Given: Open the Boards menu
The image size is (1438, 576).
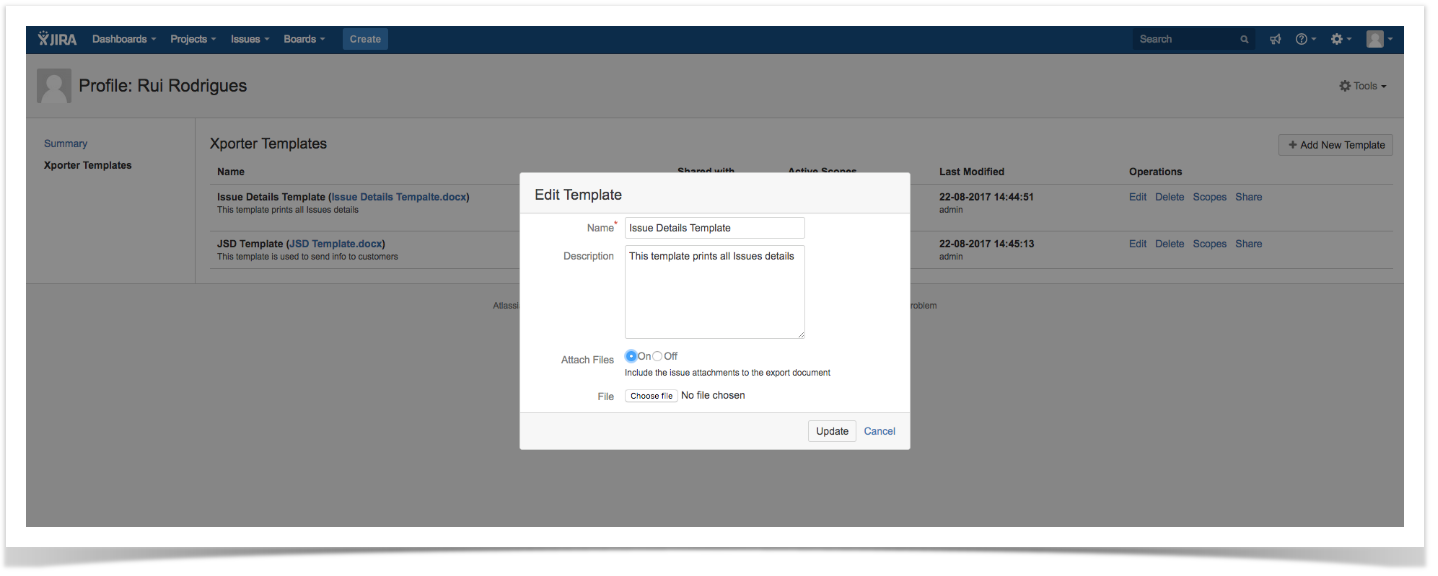Looking at the screenshot, I should 304,39.
